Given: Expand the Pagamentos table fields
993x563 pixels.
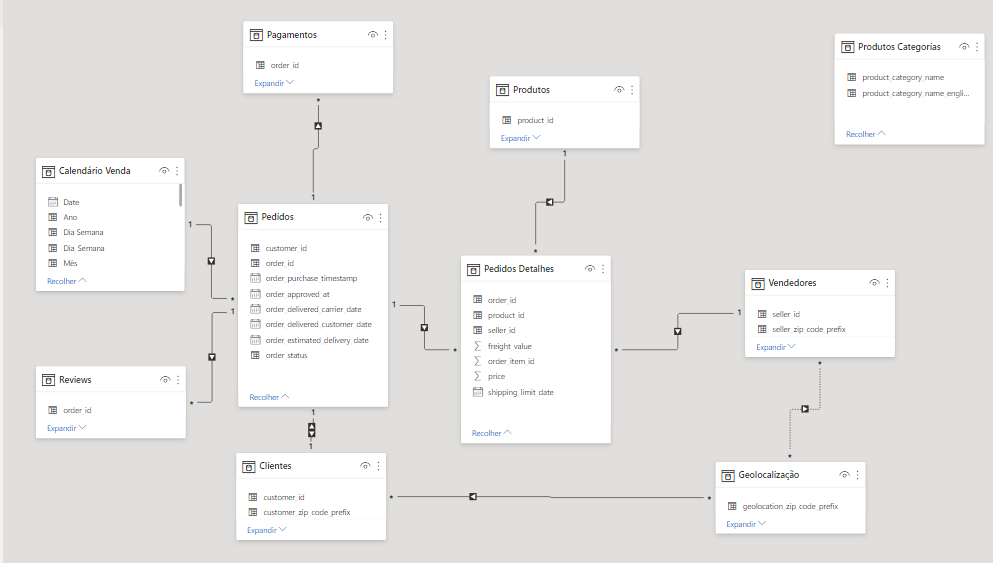Looking at the screenshot, I should pyautogui.click(x=274, y=83).
